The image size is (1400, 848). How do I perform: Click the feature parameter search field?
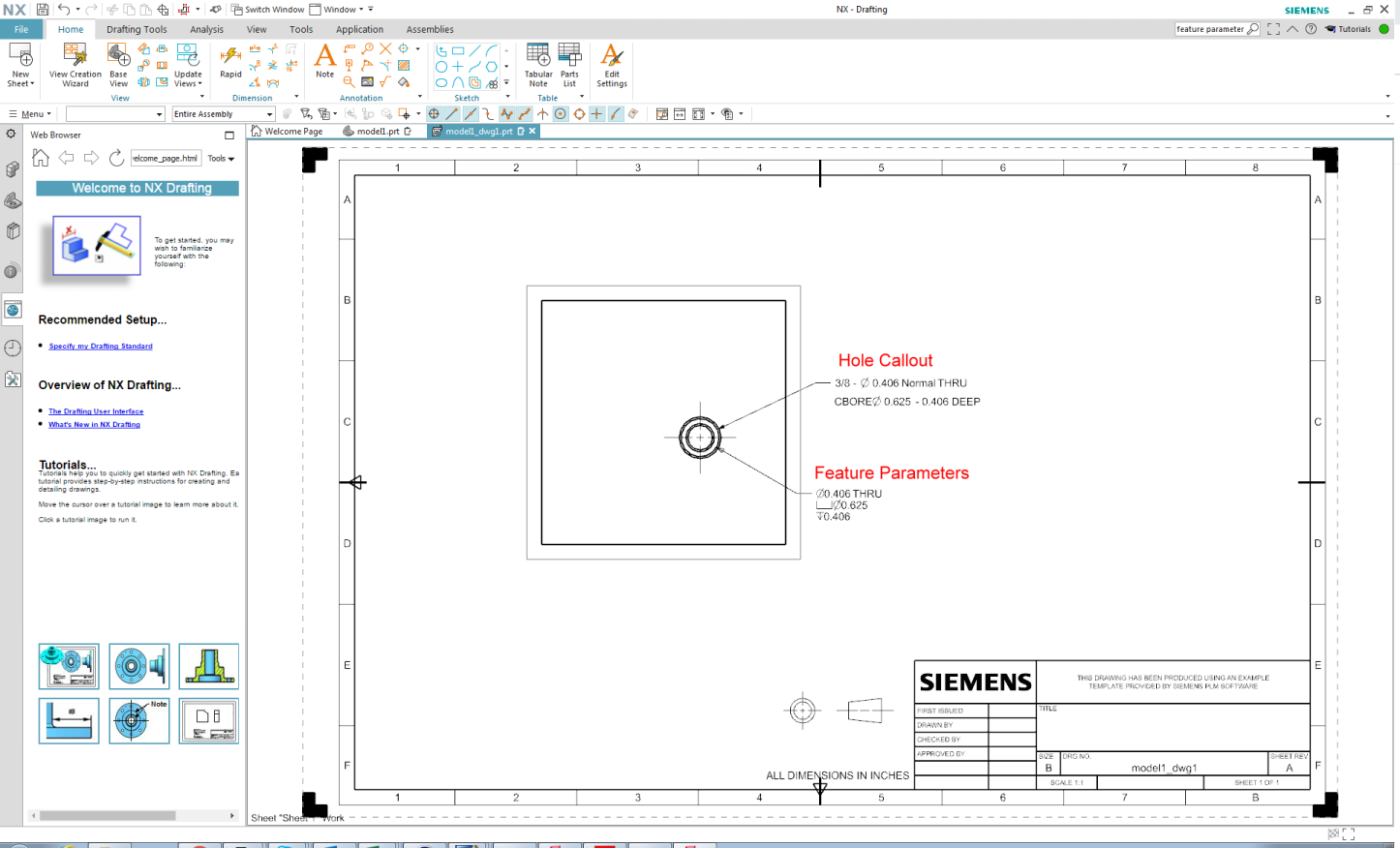tap(1210, 29)
